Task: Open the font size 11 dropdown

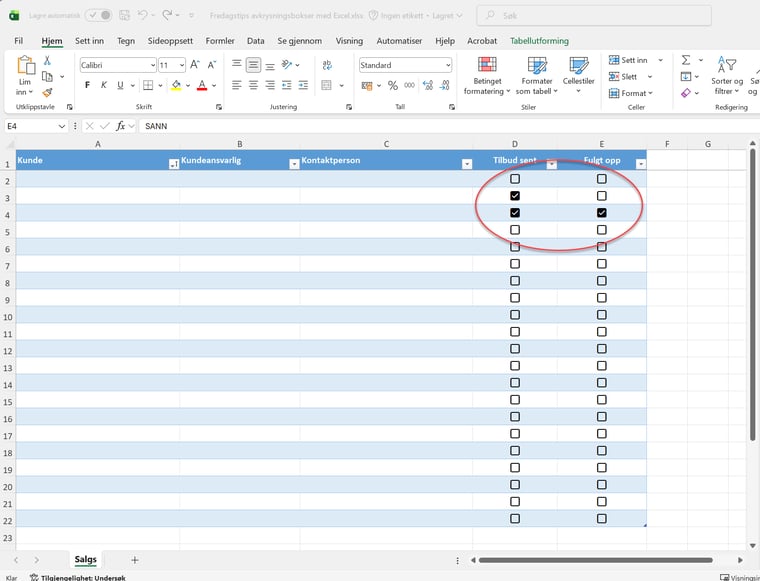Action: 182,65
